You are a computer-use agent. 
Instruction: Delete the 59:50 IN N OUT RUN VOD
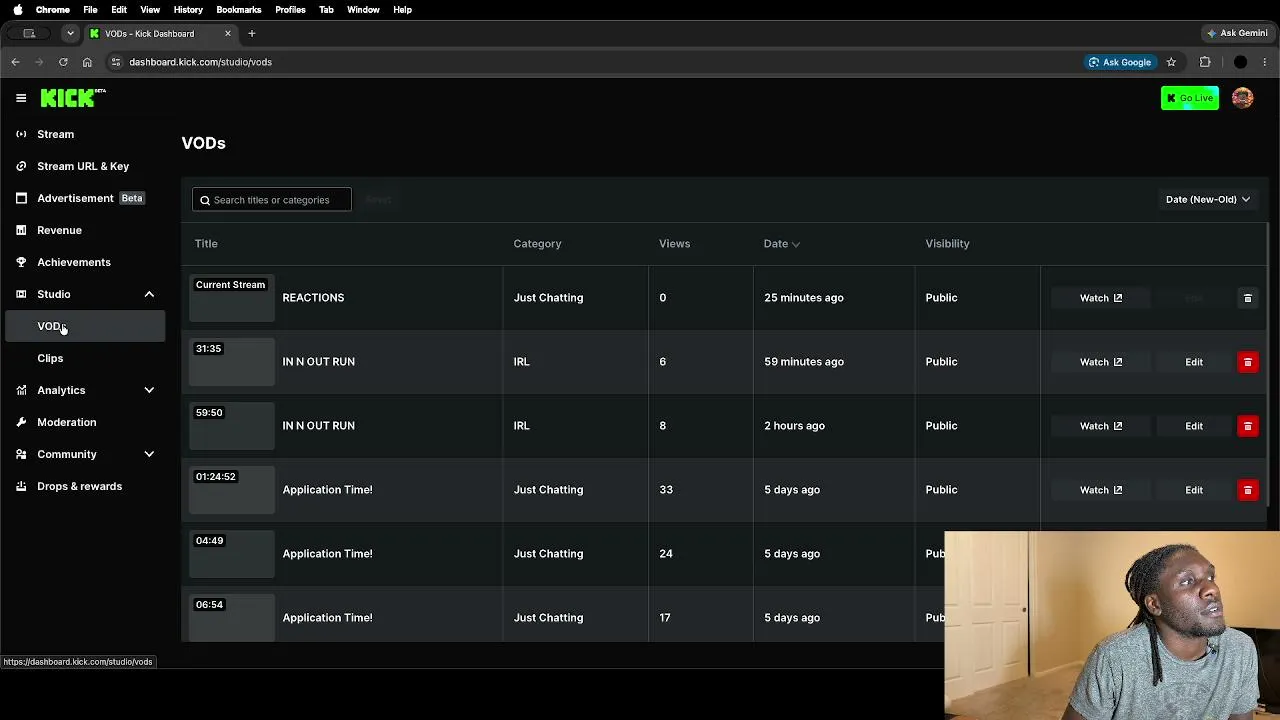pos(1247,426)
